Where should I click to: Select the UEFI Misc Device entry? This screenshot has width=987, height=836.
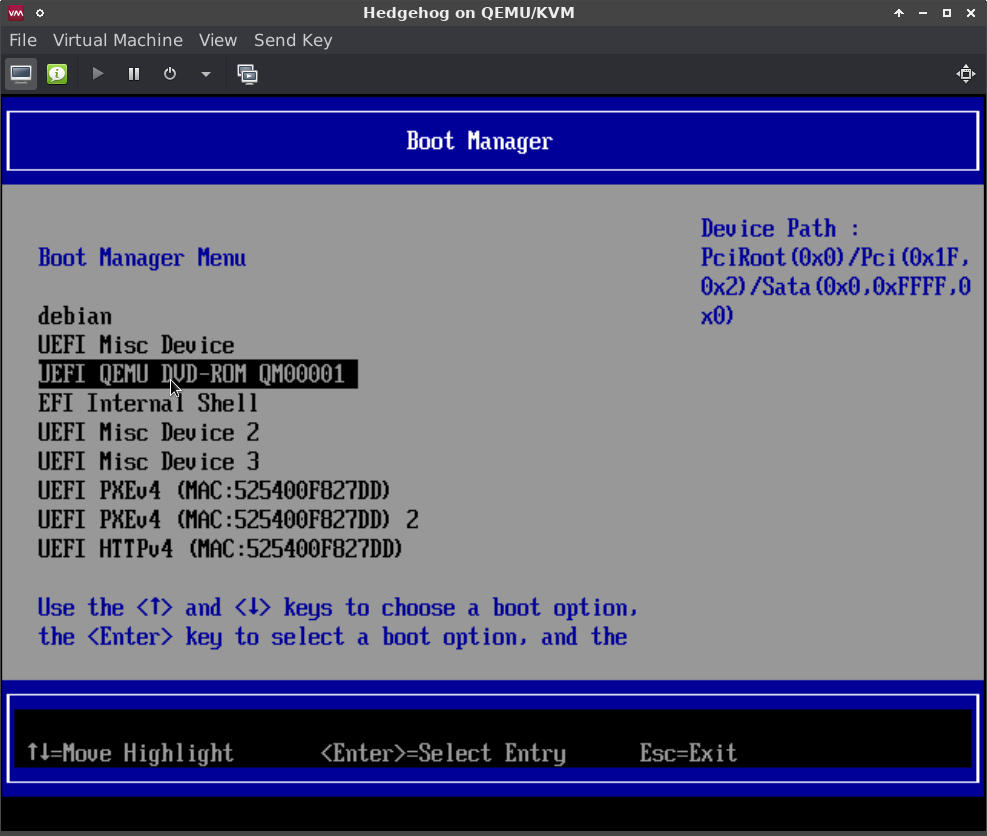[136, 345]
